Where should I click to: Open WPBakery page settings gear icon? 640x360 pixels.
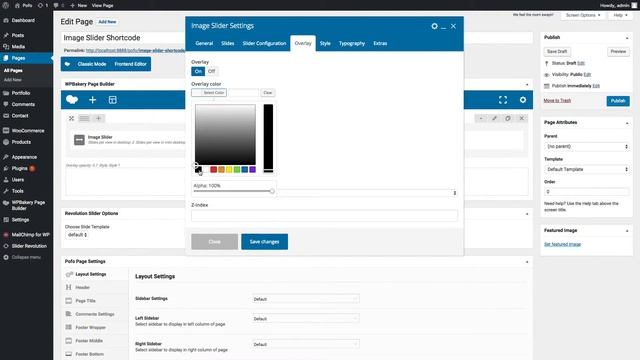click(523, 100)
